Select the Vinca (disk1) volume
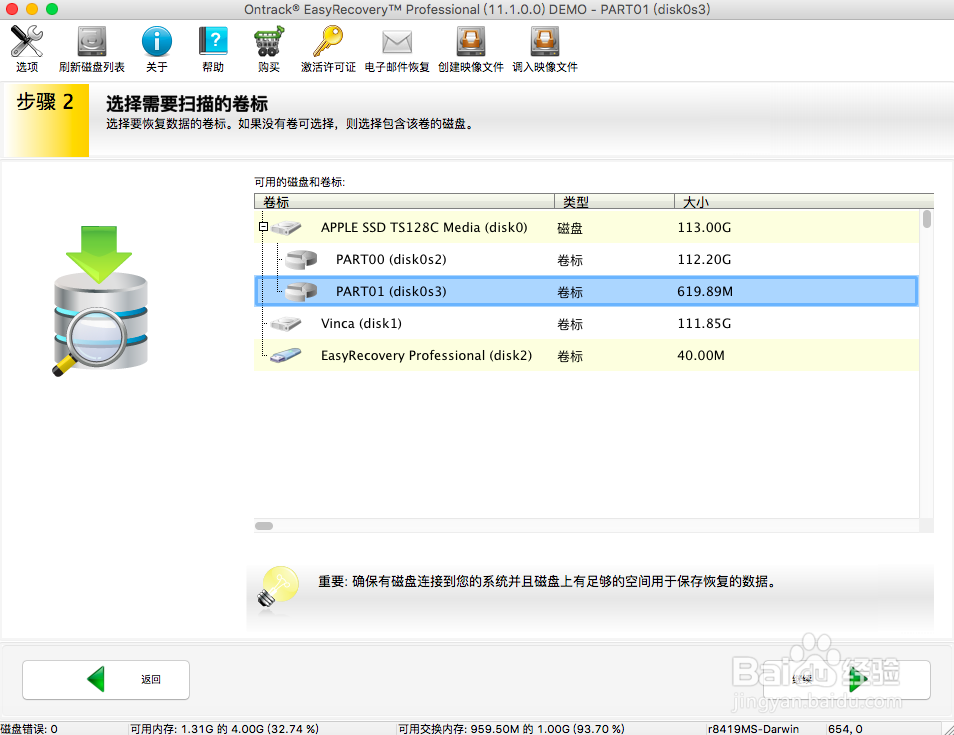The image size is (954, 735). 586,324
